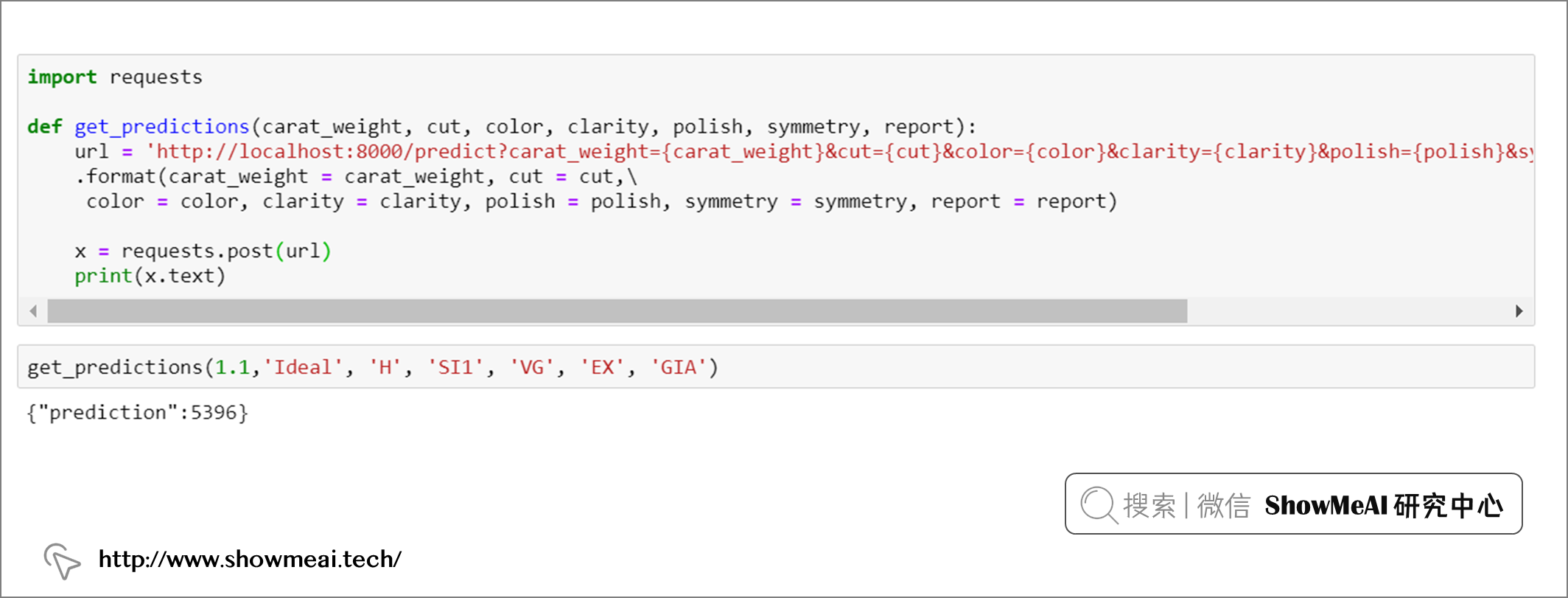Click the prediction 5396 output text
The height and width of the screenshot is (598, 1568).
138,412
